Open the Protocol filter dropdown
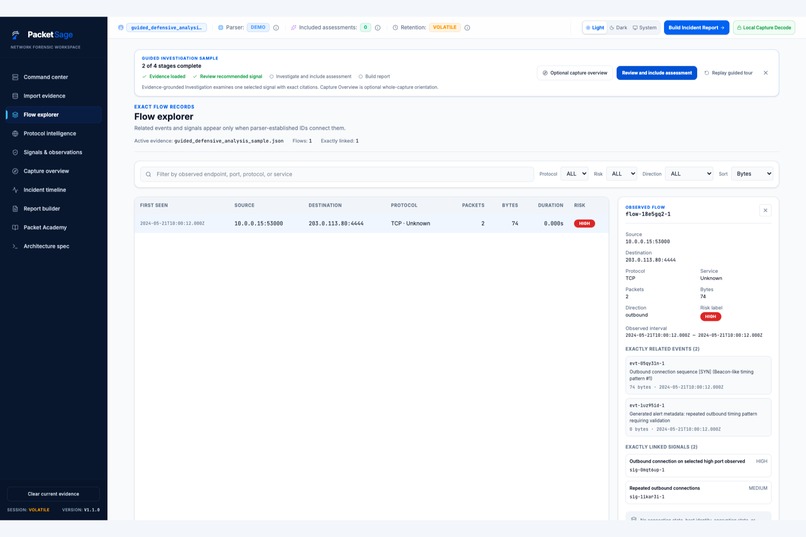 (574, 174)
